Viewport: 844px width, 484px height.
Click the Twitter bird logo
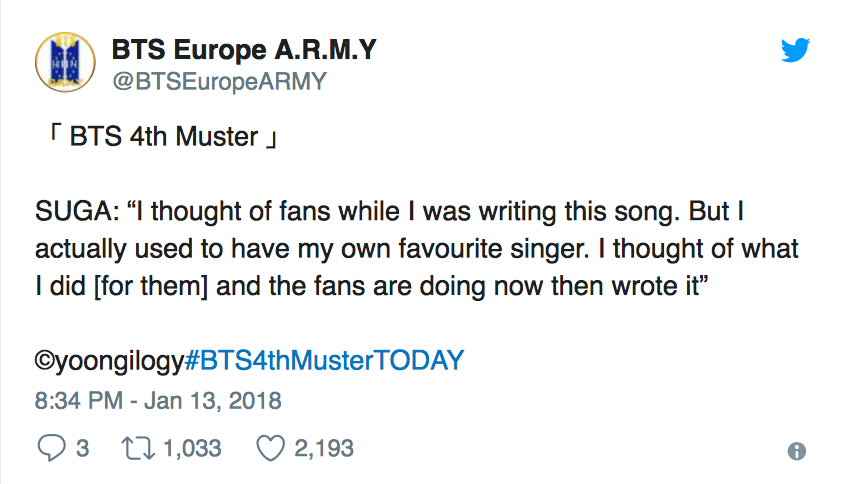tap(796, 50)
